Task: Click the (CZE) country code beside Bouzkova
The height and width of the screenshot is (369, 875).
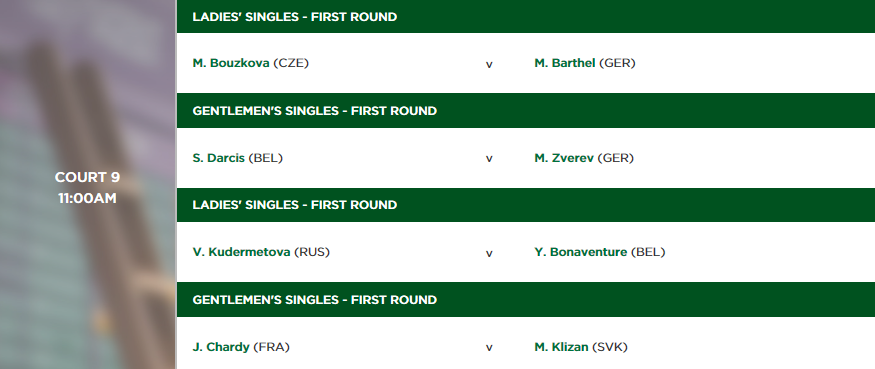Action: click(x=291, y=63)
